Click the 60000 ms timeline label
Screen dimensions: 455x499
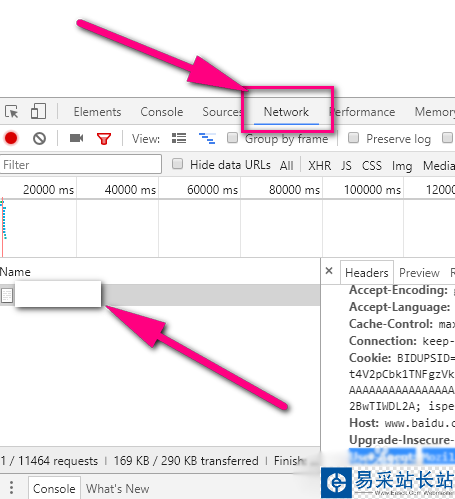click(212, 190)
